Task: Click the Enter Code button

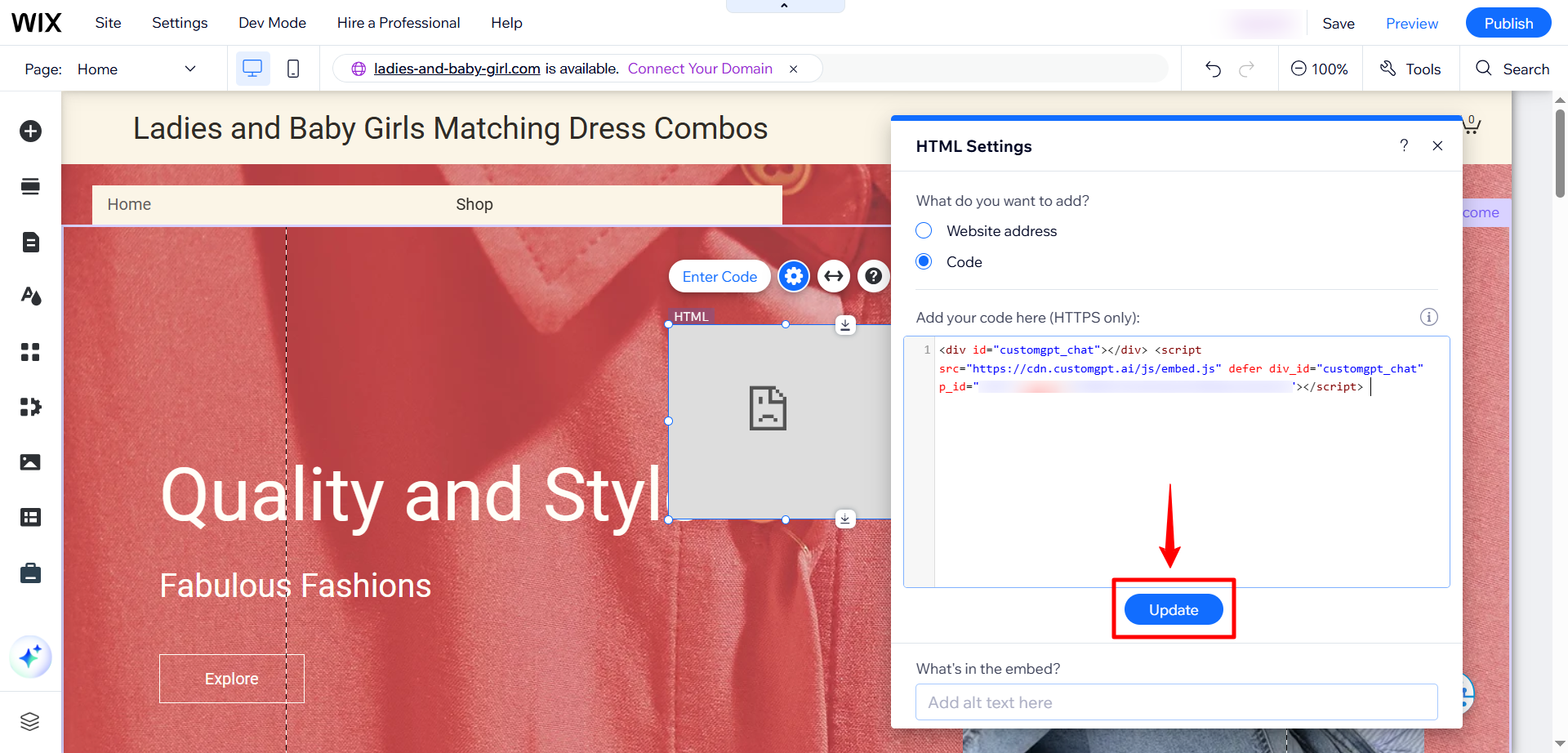Action: click(x=719, y=276)
